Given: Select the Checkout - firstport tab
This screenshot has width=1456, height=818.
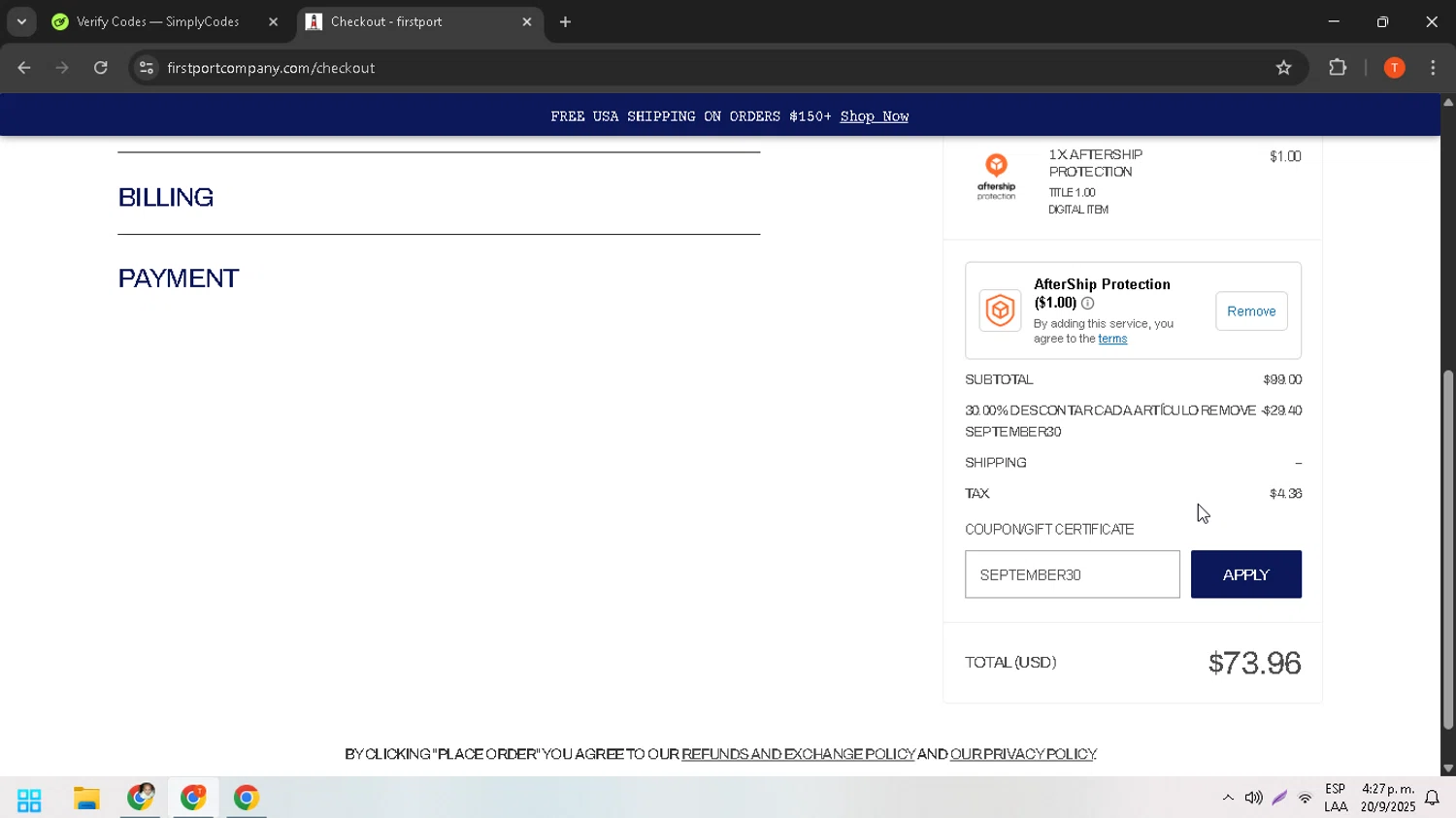Looking at the screenshot, I should point(419,21).
